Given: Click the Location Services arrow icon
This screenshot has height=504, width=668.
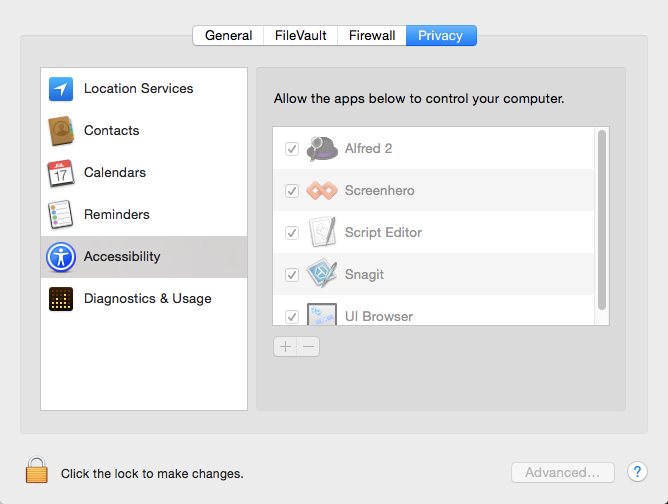Looking at the screenshot, I should click(60, 89).
